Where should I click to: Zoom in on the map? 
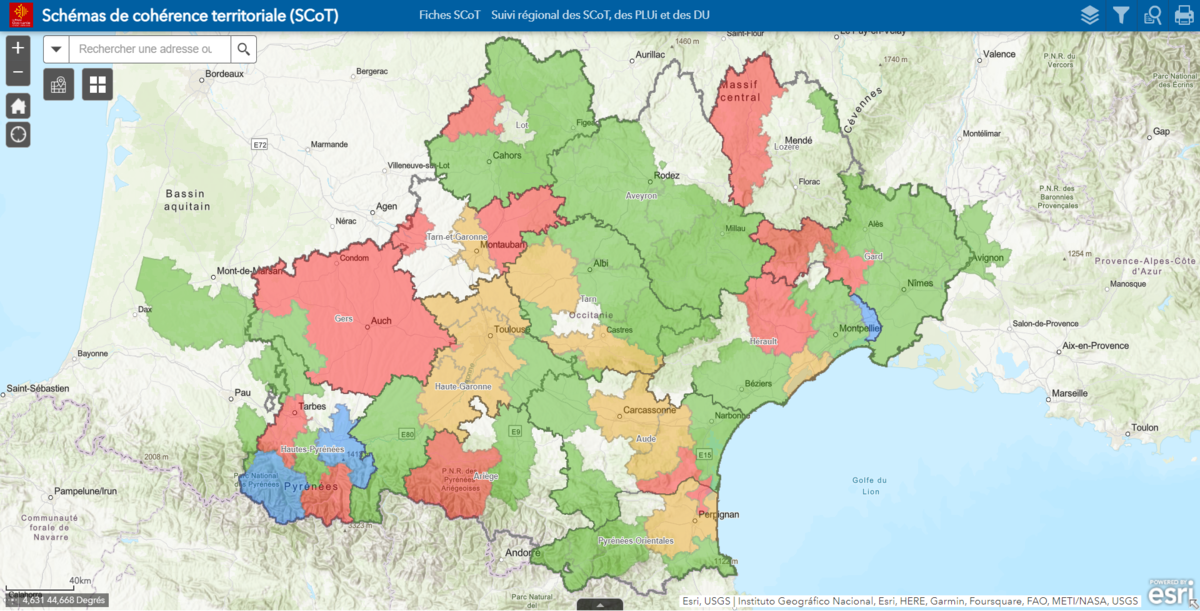pyautogui.click(x=18, y=48)
